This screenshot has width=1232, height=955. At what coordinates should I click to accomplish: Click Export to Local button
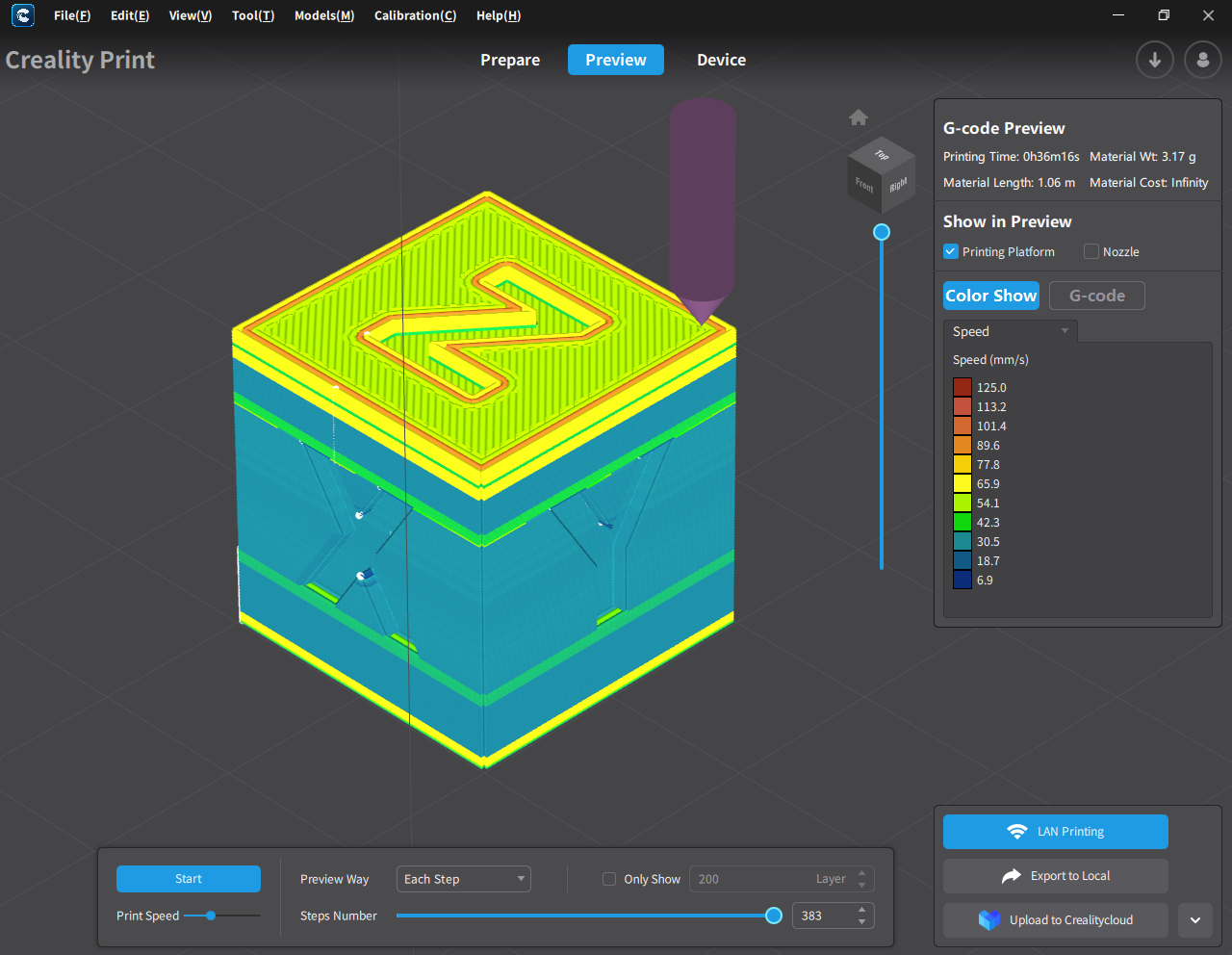coord(1055,876)
